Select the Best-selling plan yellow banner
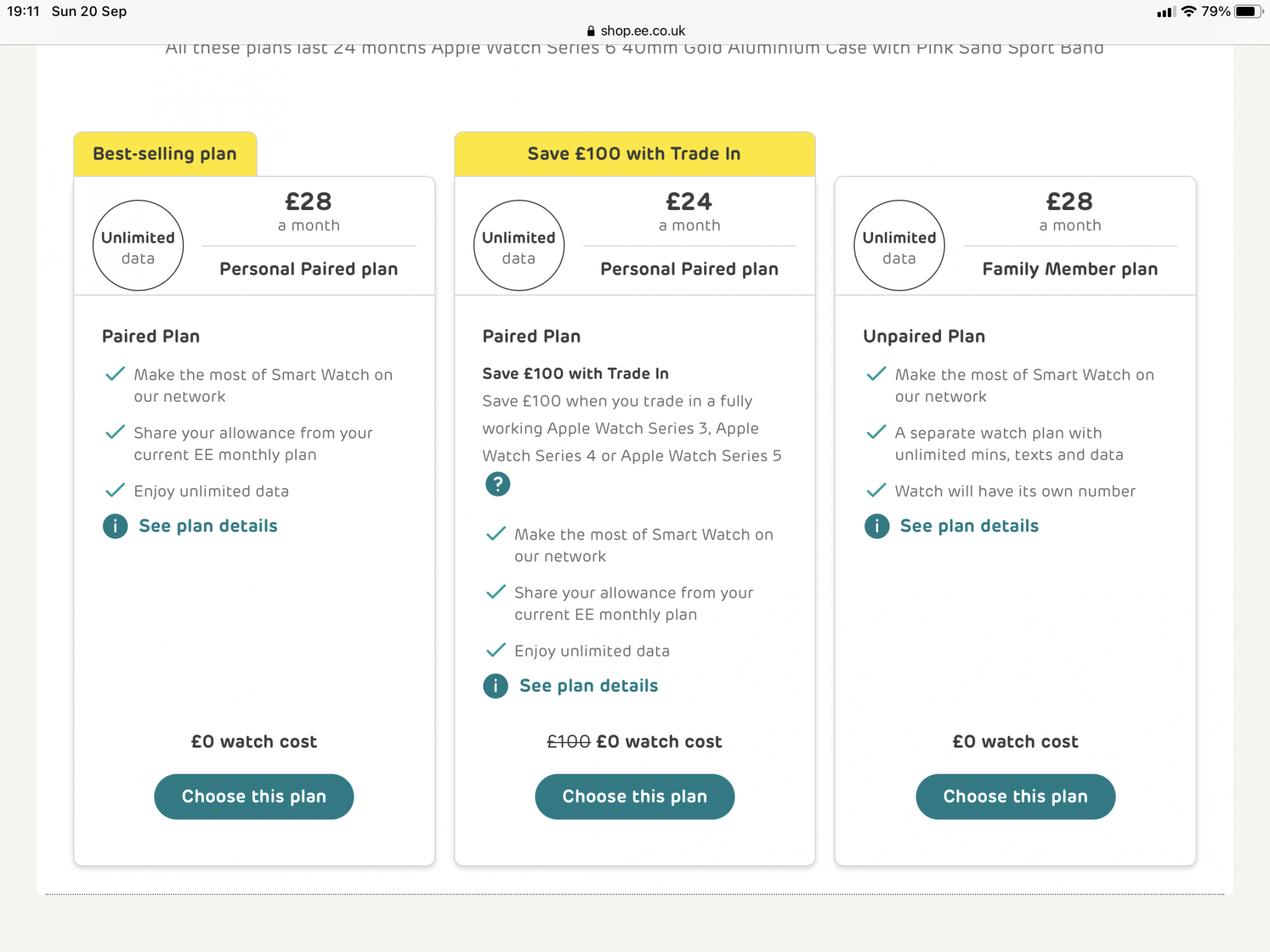1270x952 pixels. point(165,154)
